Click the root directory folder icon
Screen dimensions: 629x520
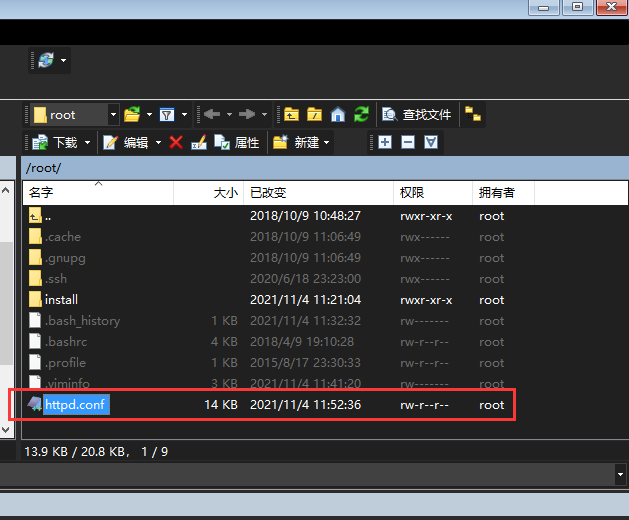click(314, 115)
